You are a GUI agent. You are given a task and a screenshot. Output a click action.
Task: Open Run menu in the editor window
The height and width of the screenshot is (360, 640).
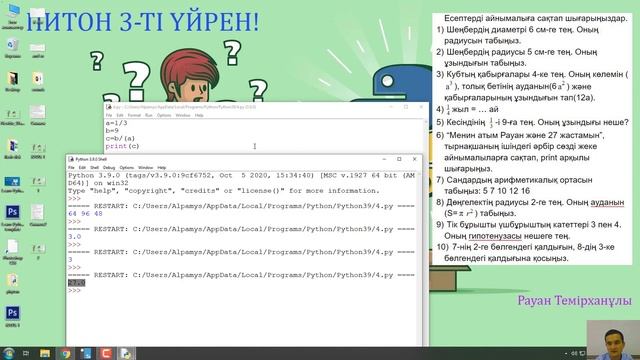click(149, 116)
